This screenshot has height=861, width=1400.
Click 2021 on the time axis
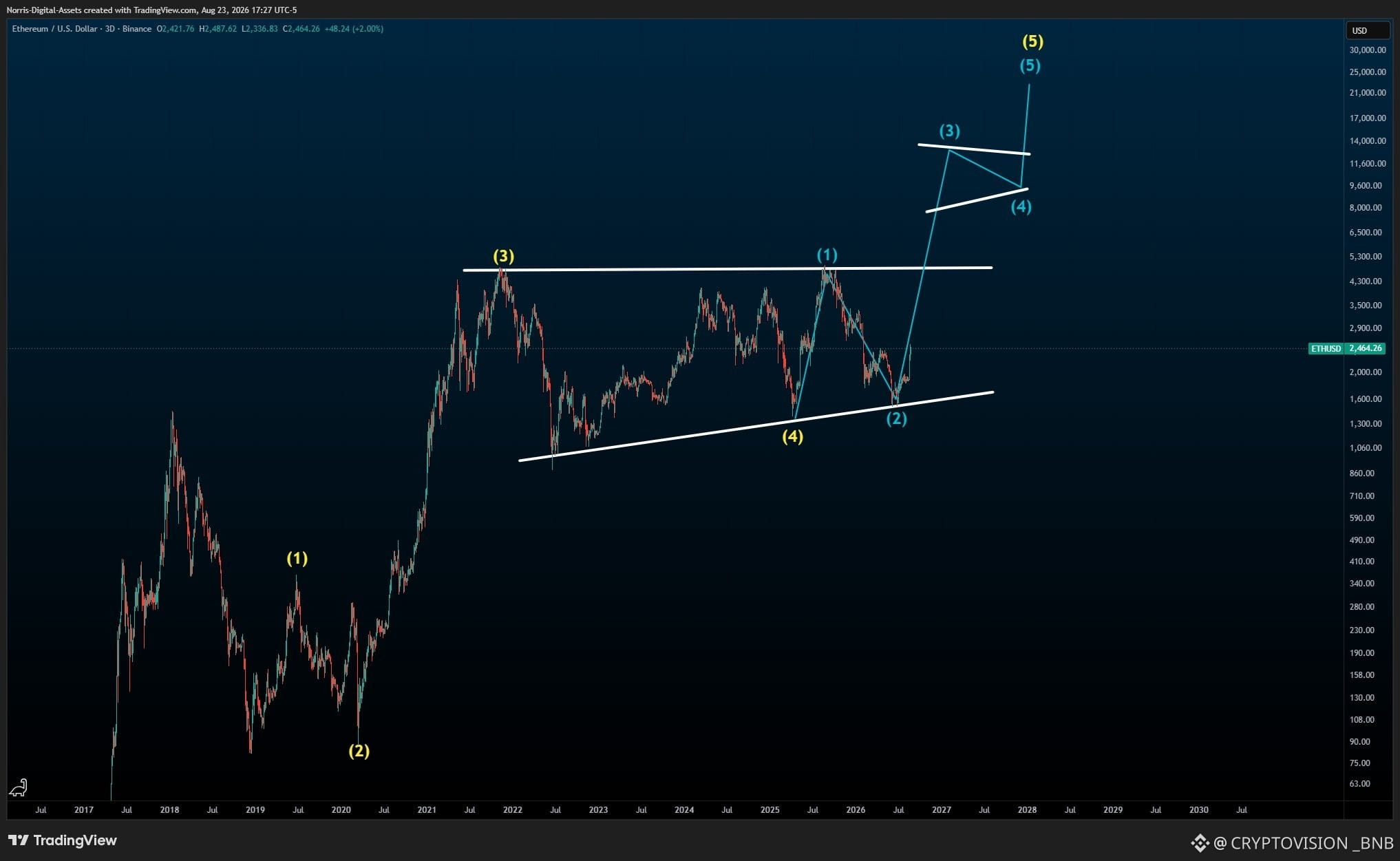pos(427,810)
